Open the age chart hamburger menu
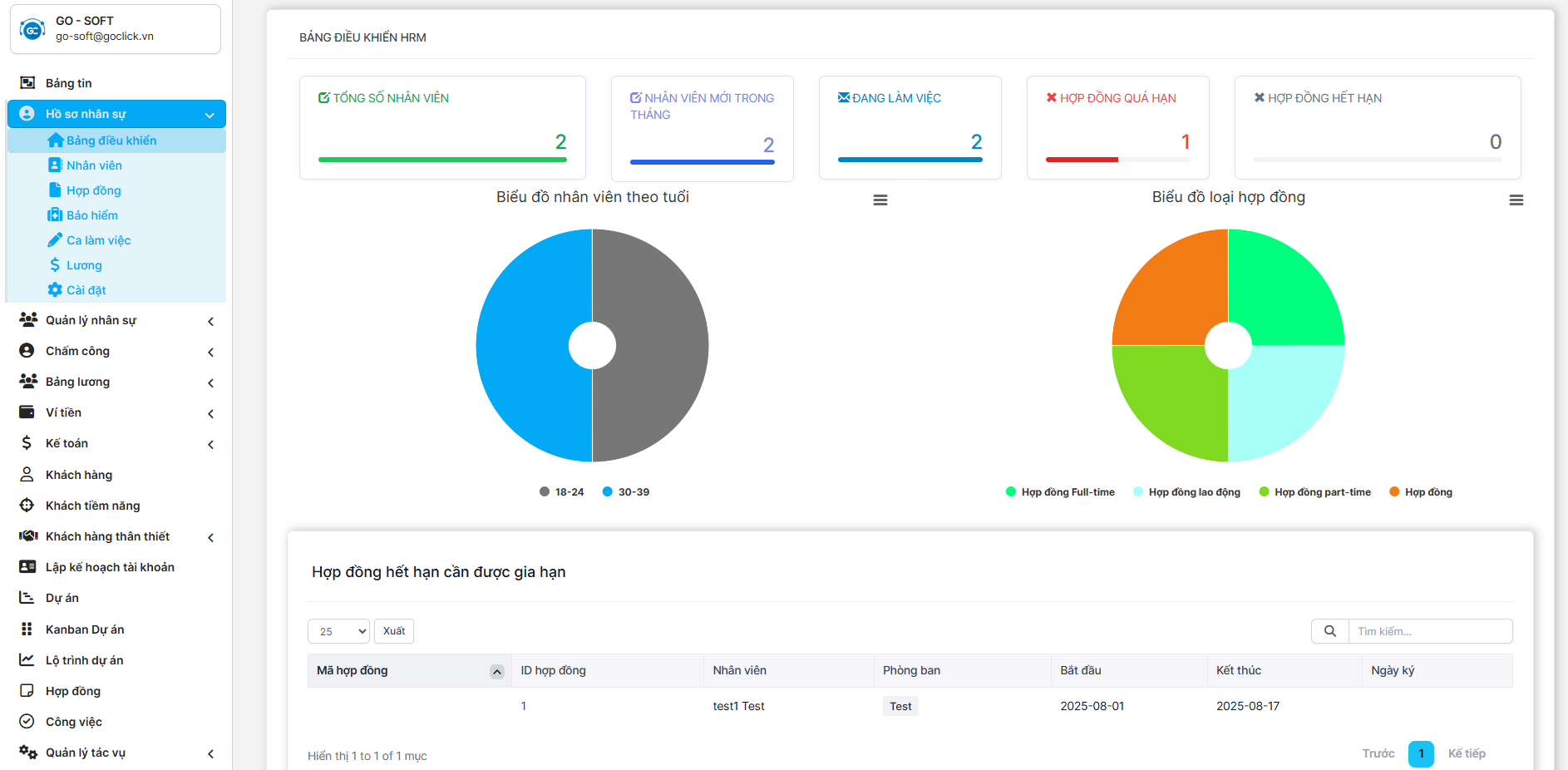Viewport: 1568px width, 770px height. tap(880, 200)
